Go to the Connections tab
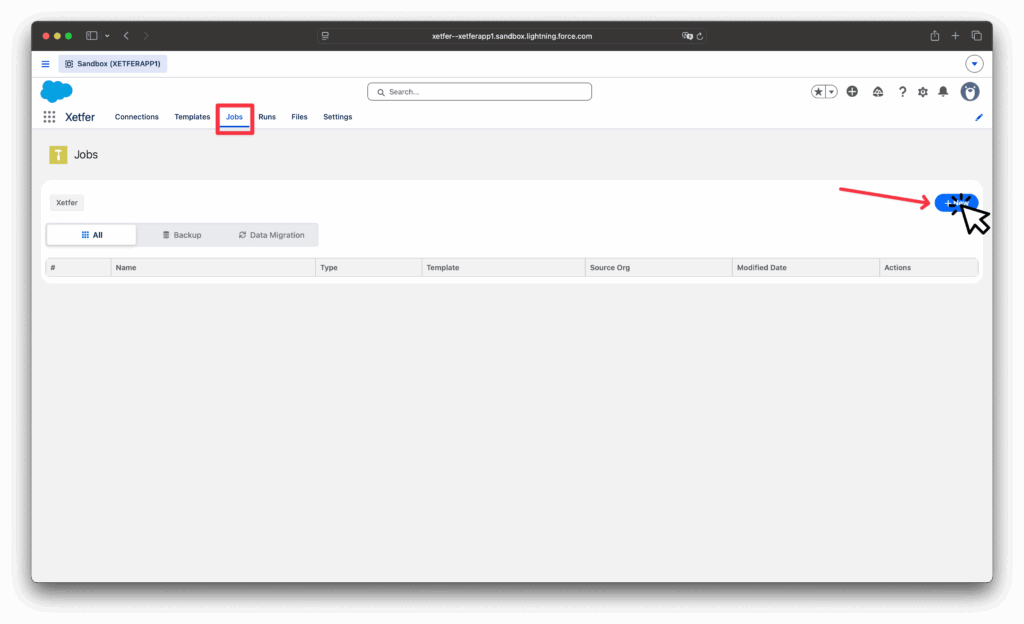Screen dimensions: 1024x624 pyautogui.click(x=136, y=117)
